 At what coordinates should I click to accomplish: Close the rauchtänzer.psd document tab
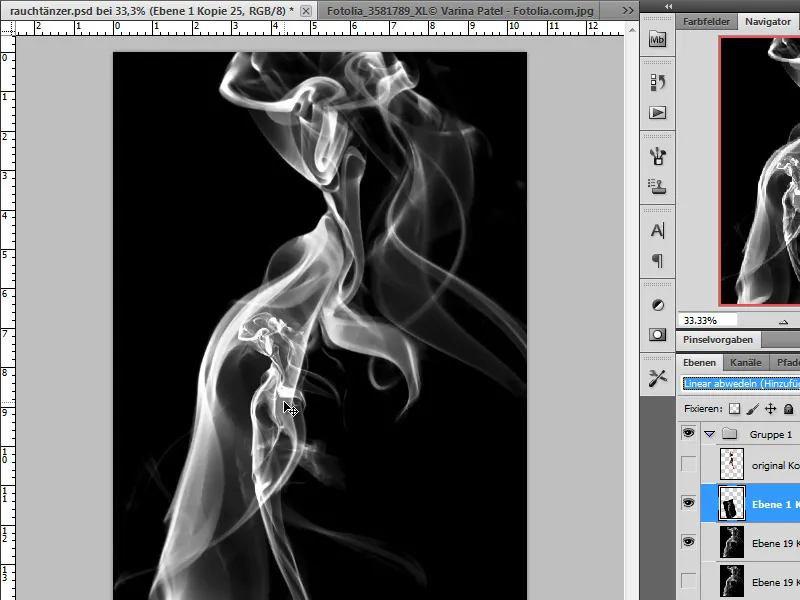[306, 11]
